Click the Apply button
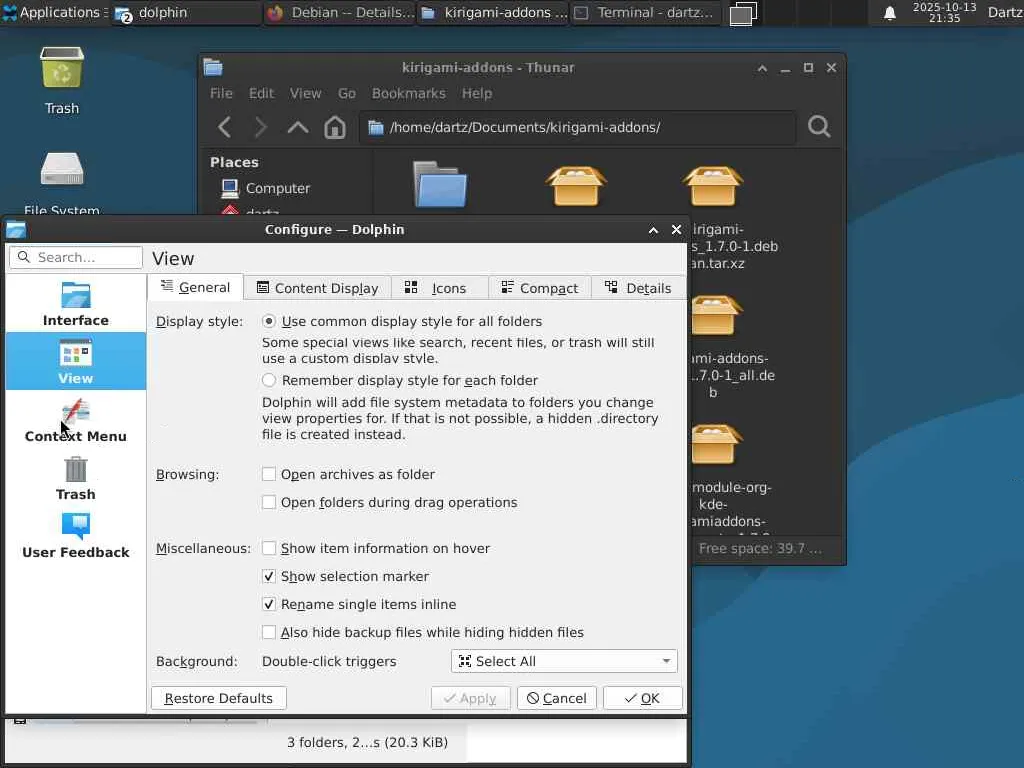 pos(470,698)
